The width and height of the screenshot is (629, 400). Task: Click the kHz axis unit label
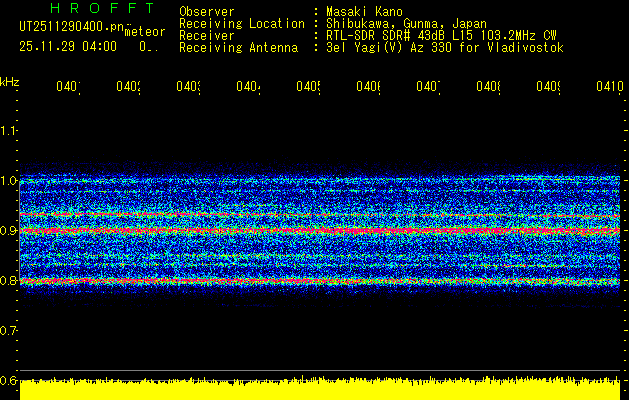10,80
